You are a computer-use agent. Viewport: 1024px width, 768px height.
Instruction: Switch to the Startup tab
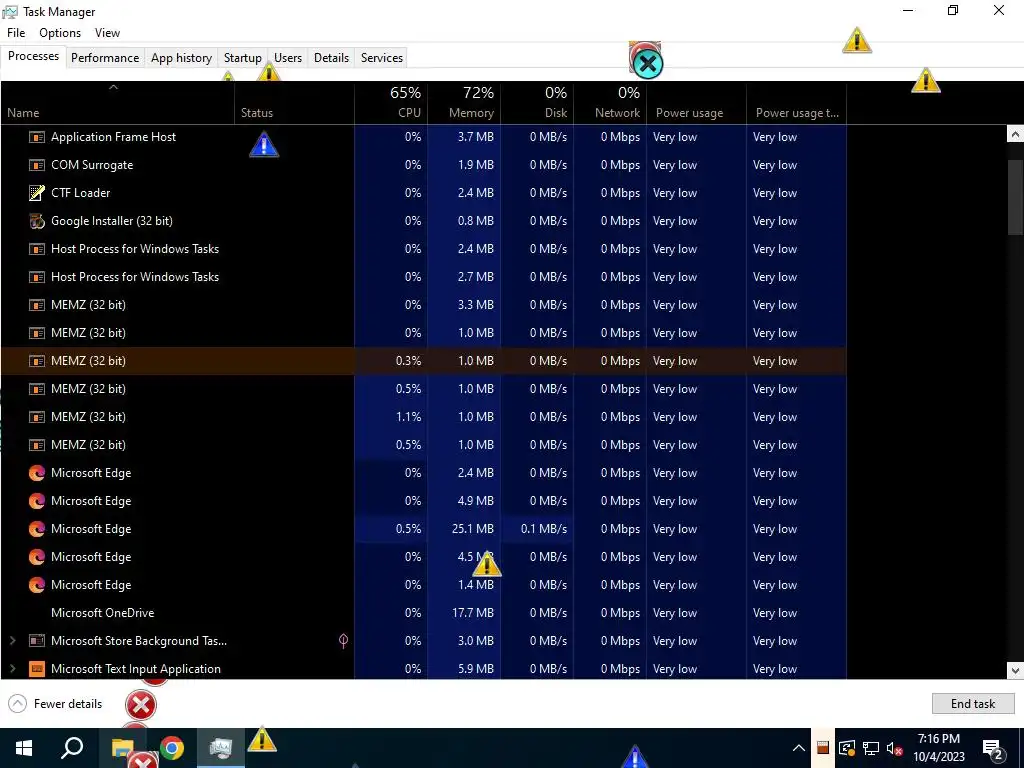click(x=243, y=57)
